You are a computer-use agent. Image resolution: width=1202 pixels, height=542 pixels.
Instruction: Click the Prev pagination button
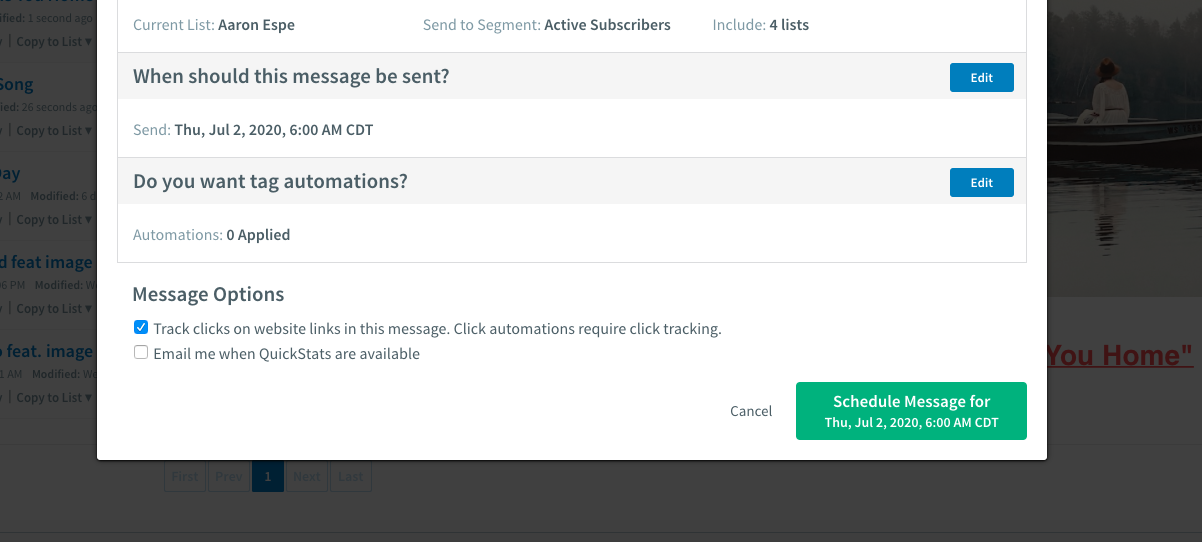click(229, 476)
